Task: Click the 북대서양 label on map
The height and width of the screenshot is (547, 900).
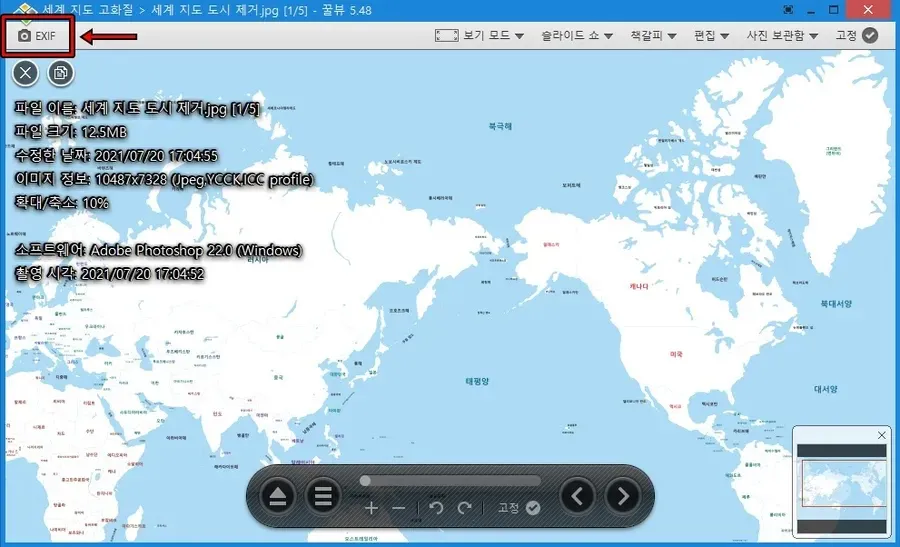Action: (x=836, y=304)
